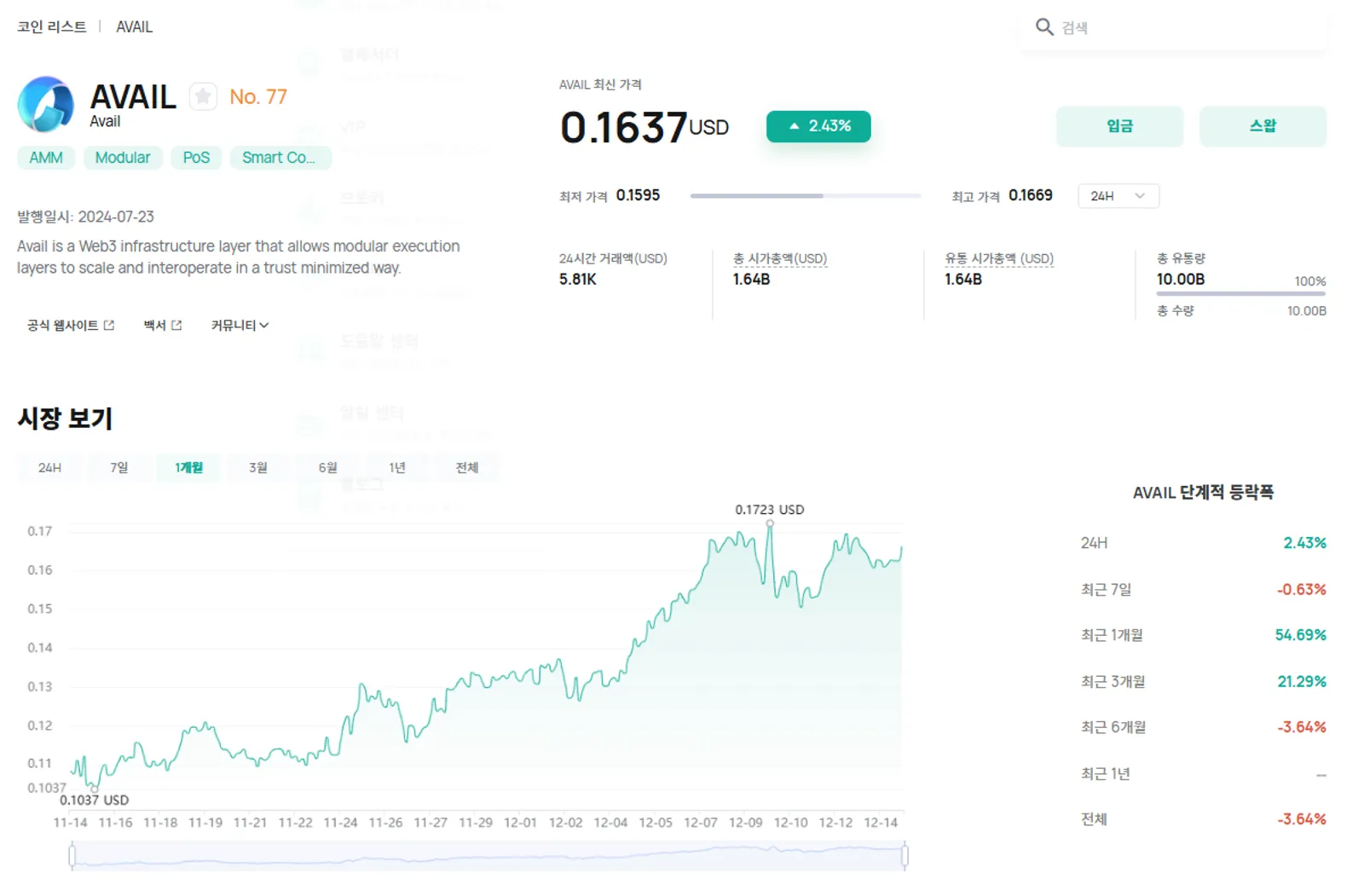The height and width of the screenshot is (896, 1364).
Task: Select the 6월 chart tab
Action: tap(327, 467)
